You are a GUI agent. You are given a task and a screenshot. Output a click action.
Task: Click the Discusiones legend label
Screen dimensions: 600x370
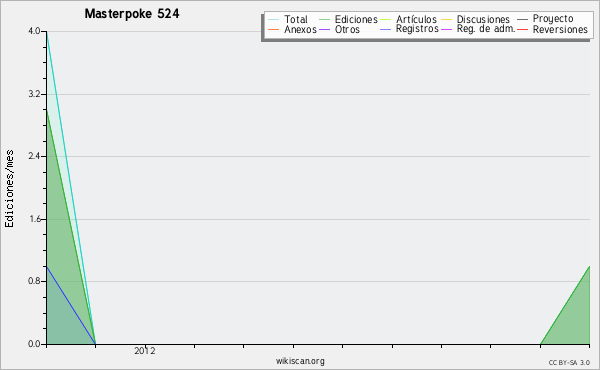tap(483, 19)
